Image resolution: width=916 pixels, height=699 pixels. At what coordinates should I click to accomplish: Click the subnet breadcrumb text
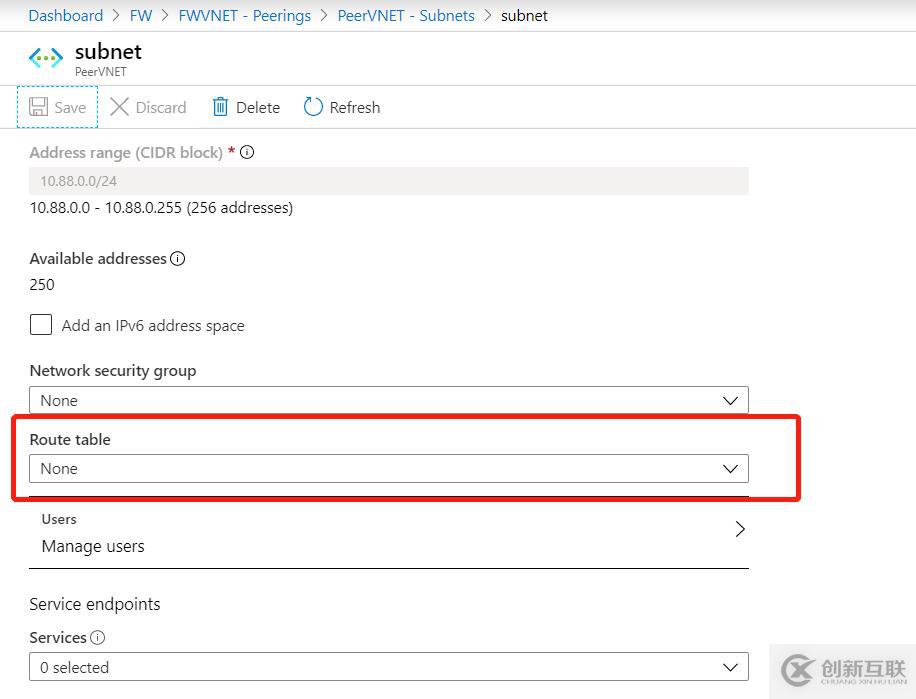pyautogui.click(x=524, y=16)
